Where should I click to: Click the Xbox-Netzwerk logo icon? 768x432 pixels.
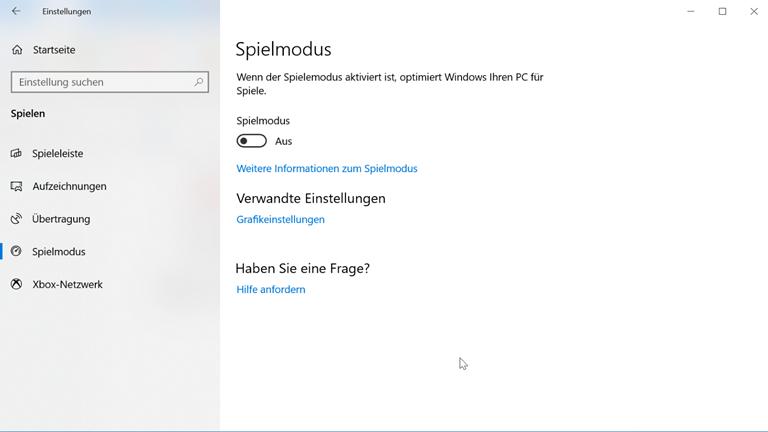click(x=16, y=285)
